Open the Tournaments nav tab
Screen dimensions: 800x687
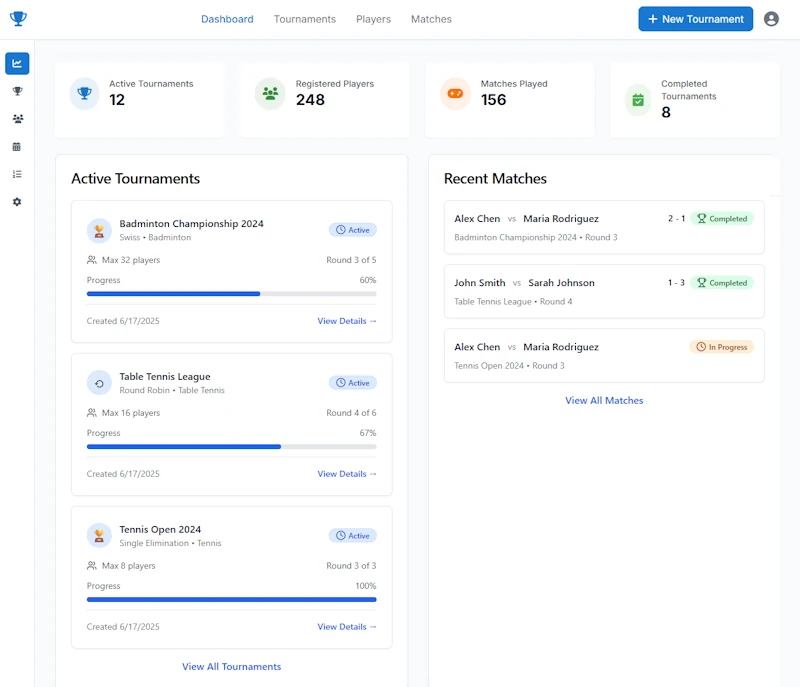click(x=305, y=19)
